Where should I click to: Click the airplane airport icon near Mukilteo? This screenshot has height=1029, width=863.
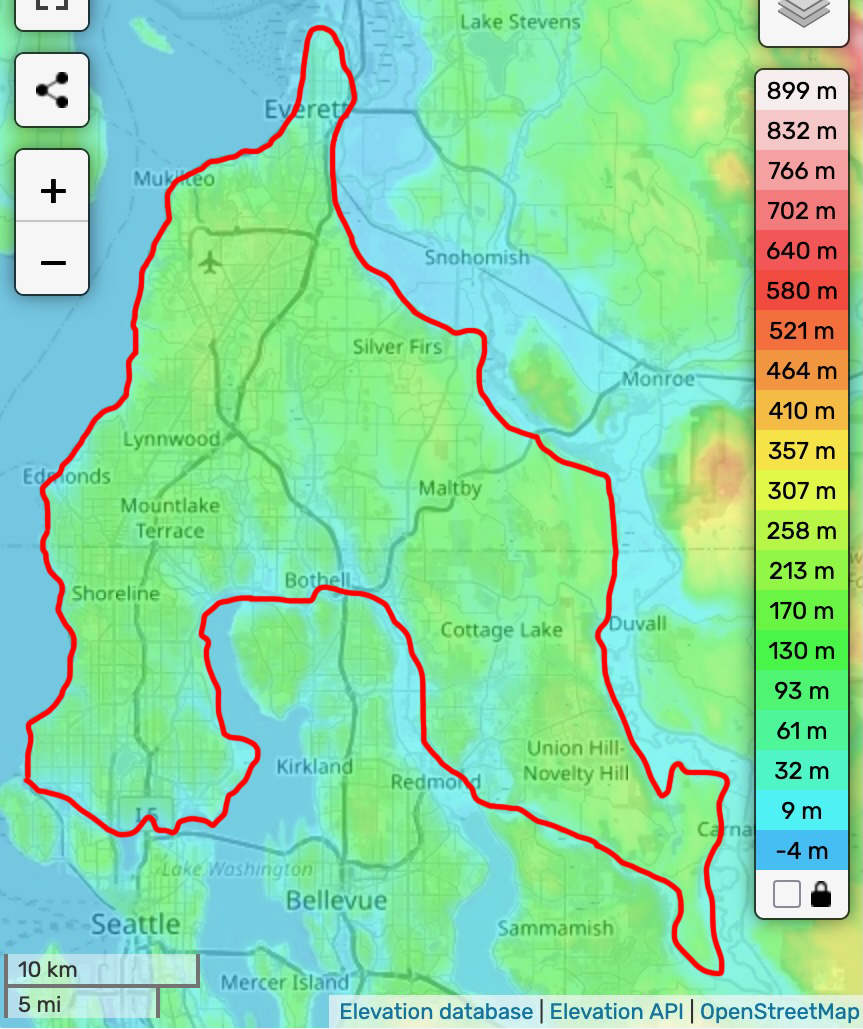click(x=210, y=263)
